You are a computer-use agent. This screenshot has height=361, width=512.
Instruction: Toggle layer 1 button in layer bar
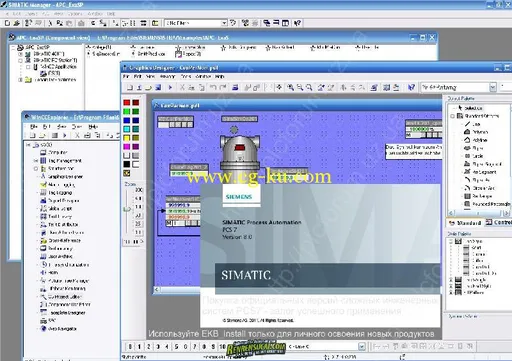pyautogui.click(x=139, y=347)
